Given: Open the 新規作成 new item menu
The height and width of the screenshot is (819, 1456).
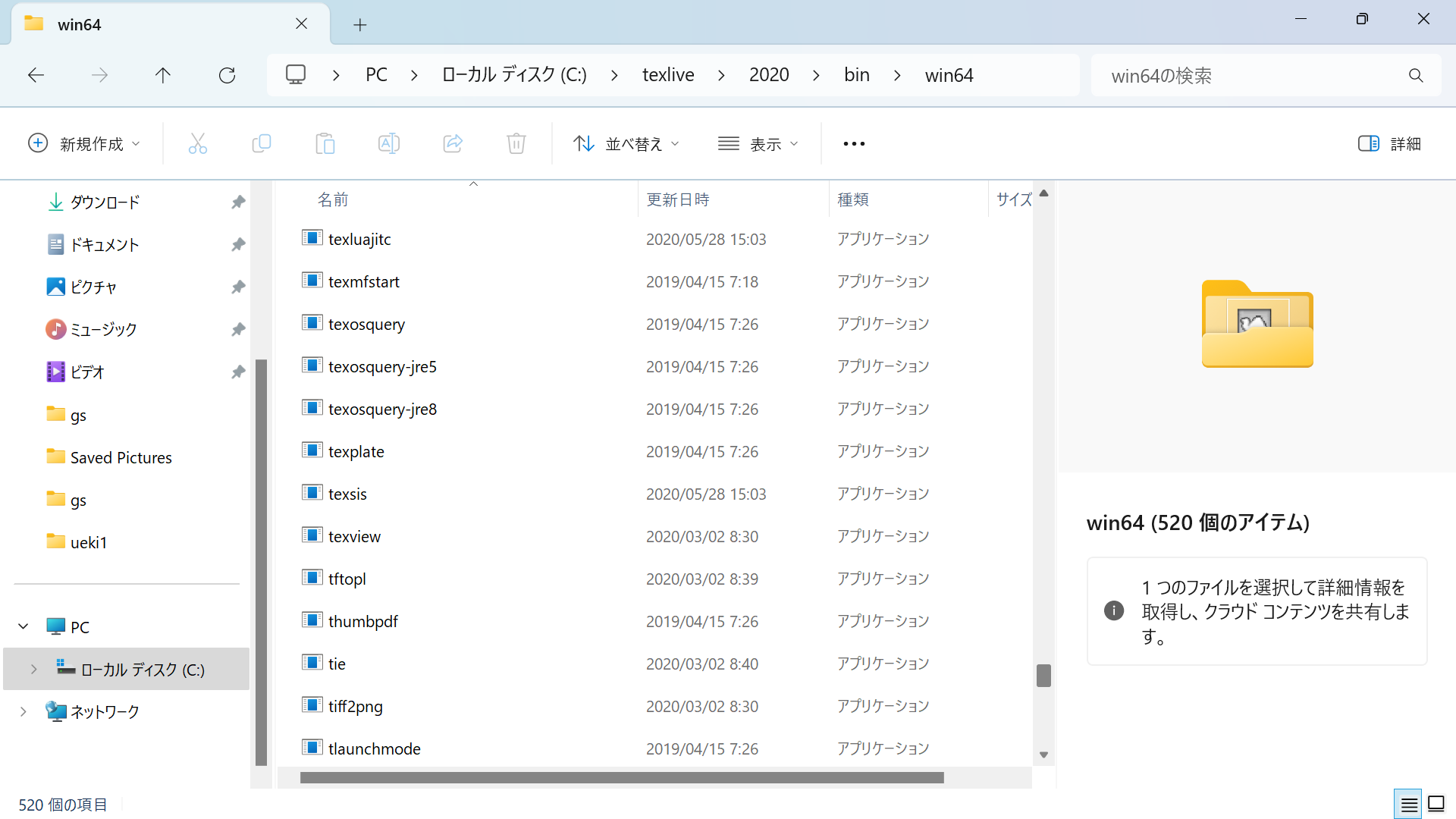Looking at the screenshot, I should (84, 143).
